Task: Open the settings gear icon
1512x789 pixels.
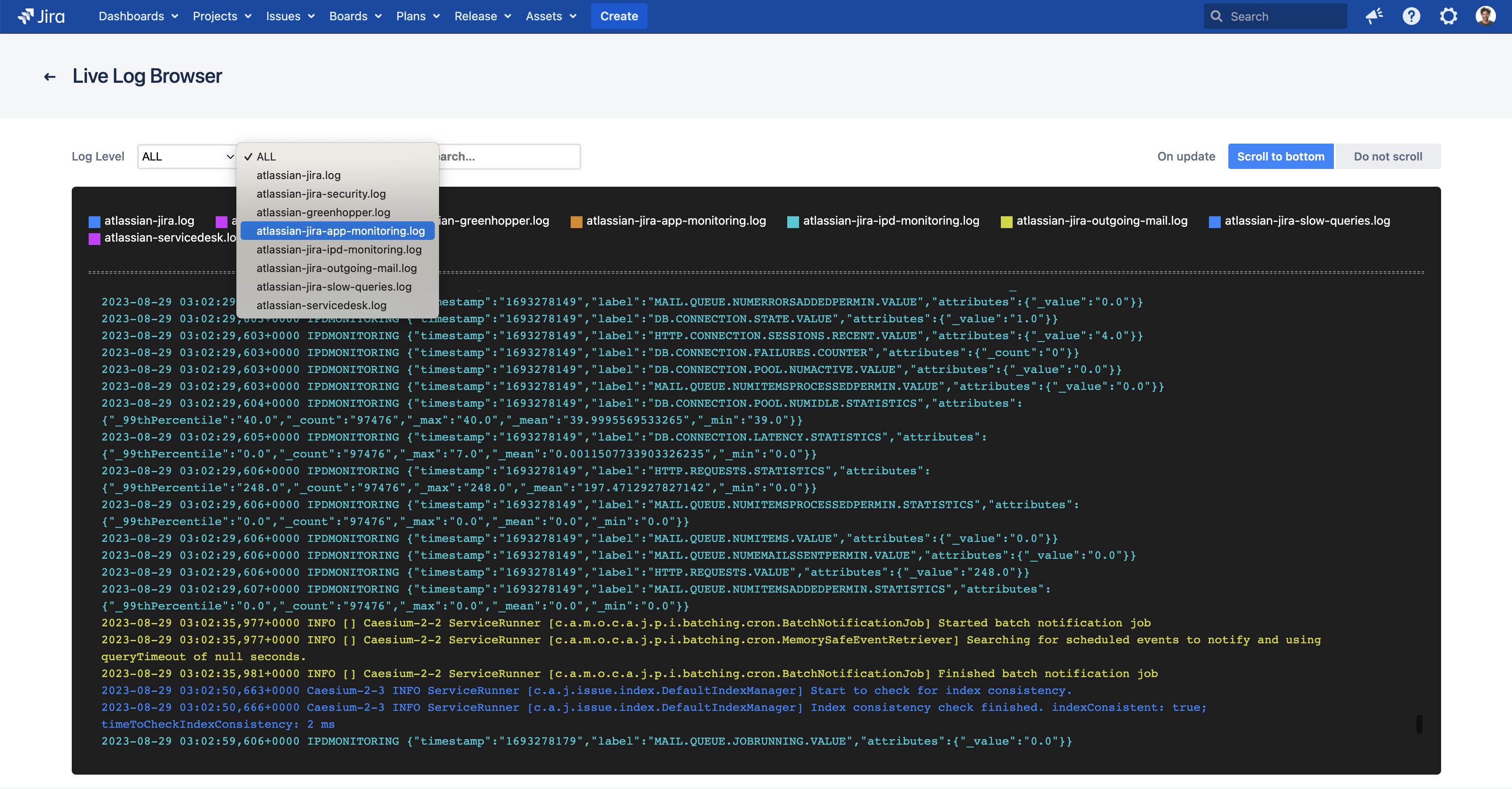Action: pos(1448,16)
